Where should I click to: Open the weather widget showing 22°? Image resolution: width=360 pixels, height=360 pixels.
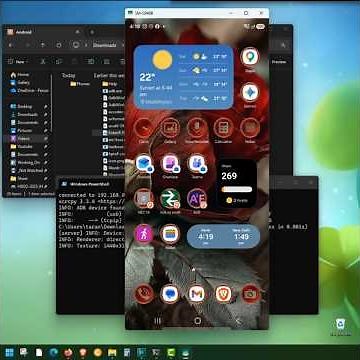coord(184,77)
